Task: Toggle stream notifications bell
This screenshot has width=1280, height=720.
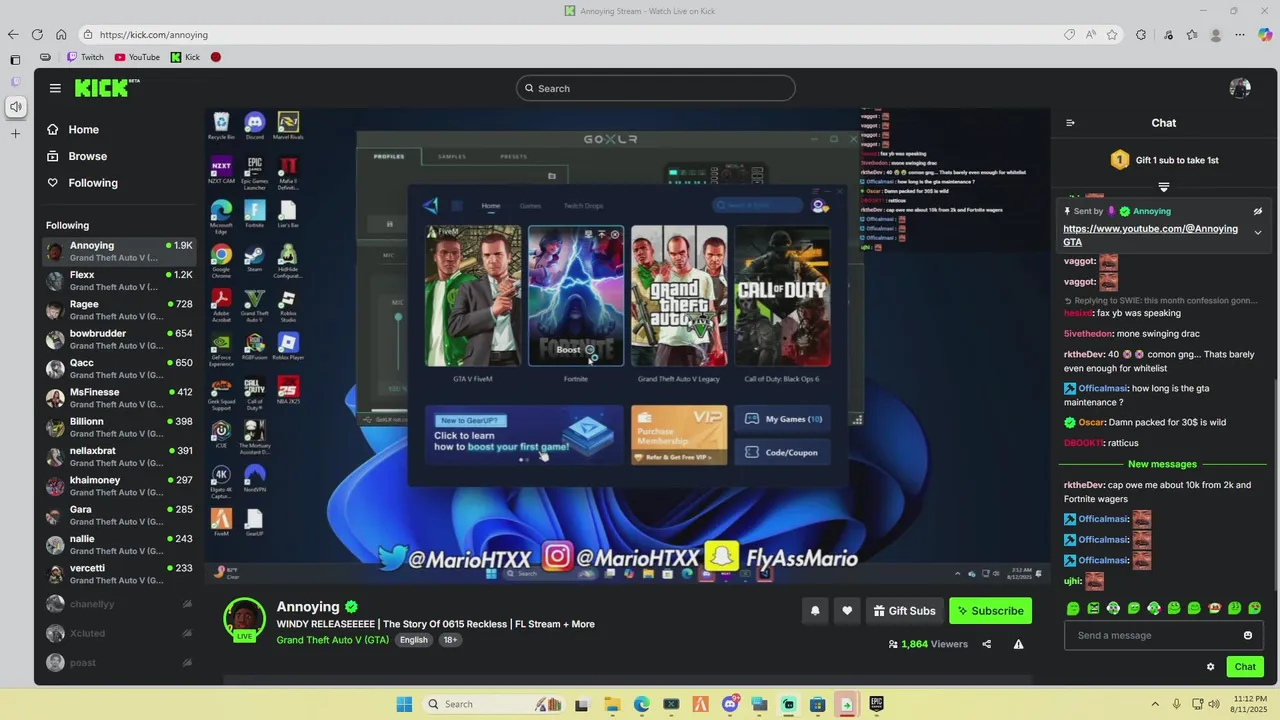Action: point(815,611)
